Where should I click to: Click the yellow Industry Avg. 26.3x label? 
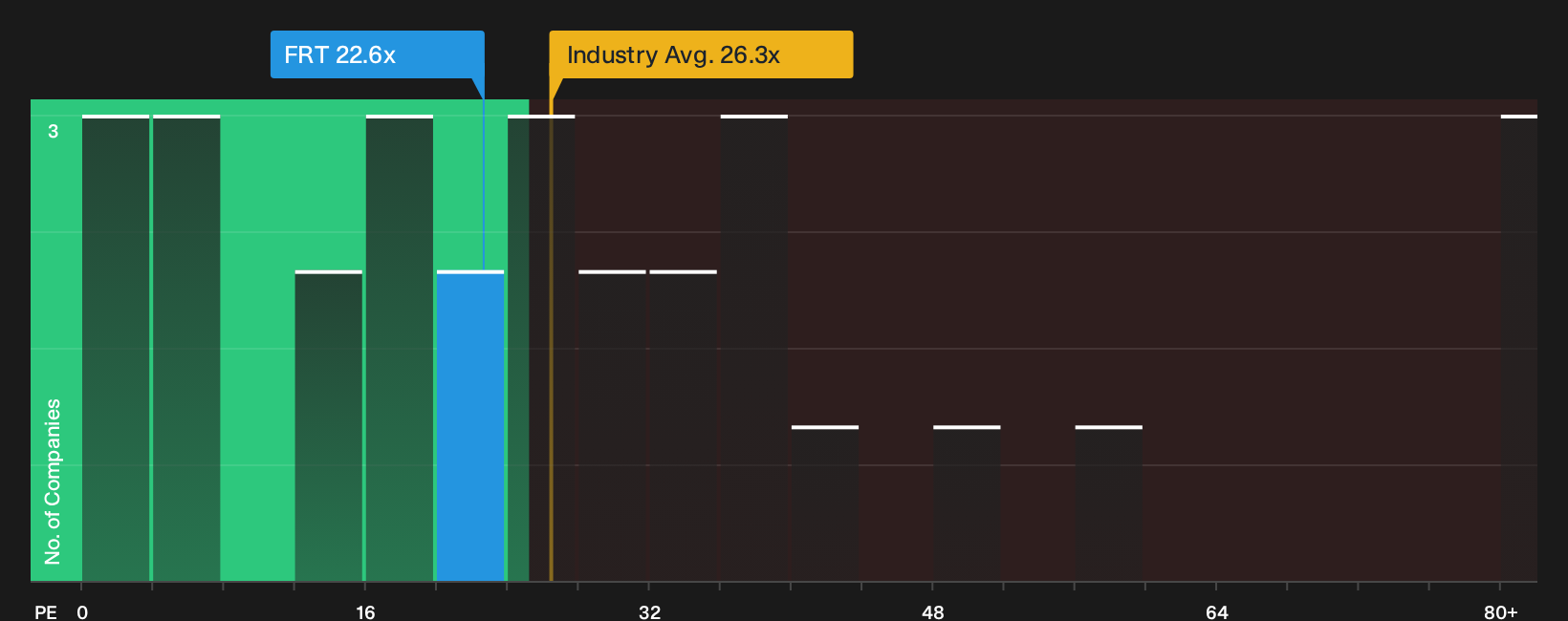[x=701, y=54]
